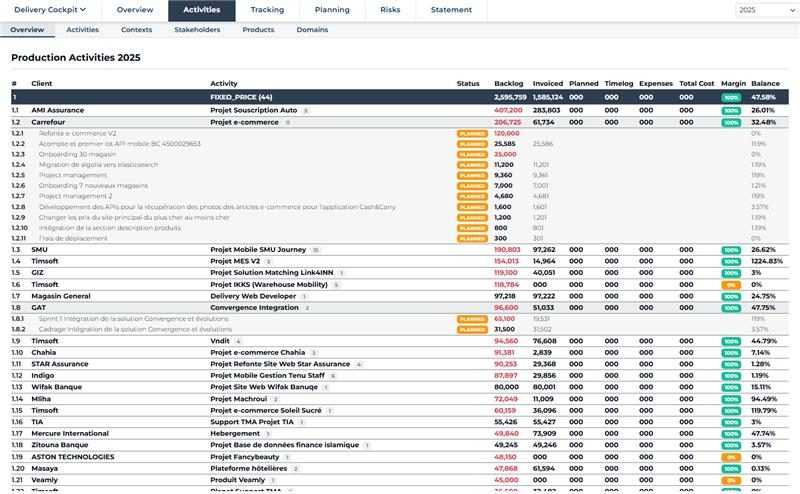Collapse the GAT Convergence Integration row
The image size is (800, 494).
399,308
